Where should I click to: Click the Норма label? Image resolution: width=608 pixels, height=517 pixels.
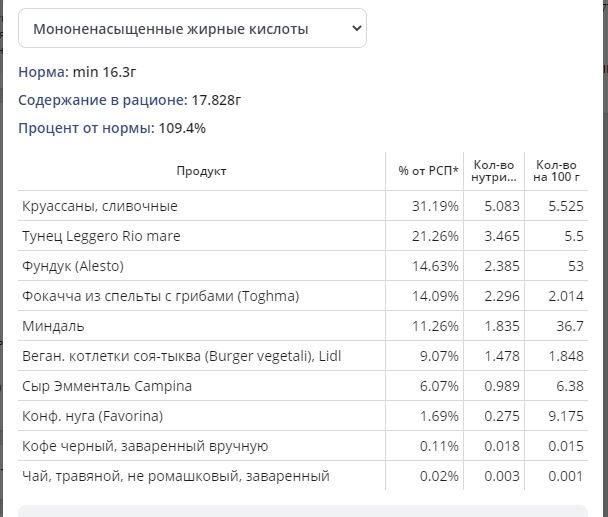[43, 72]
